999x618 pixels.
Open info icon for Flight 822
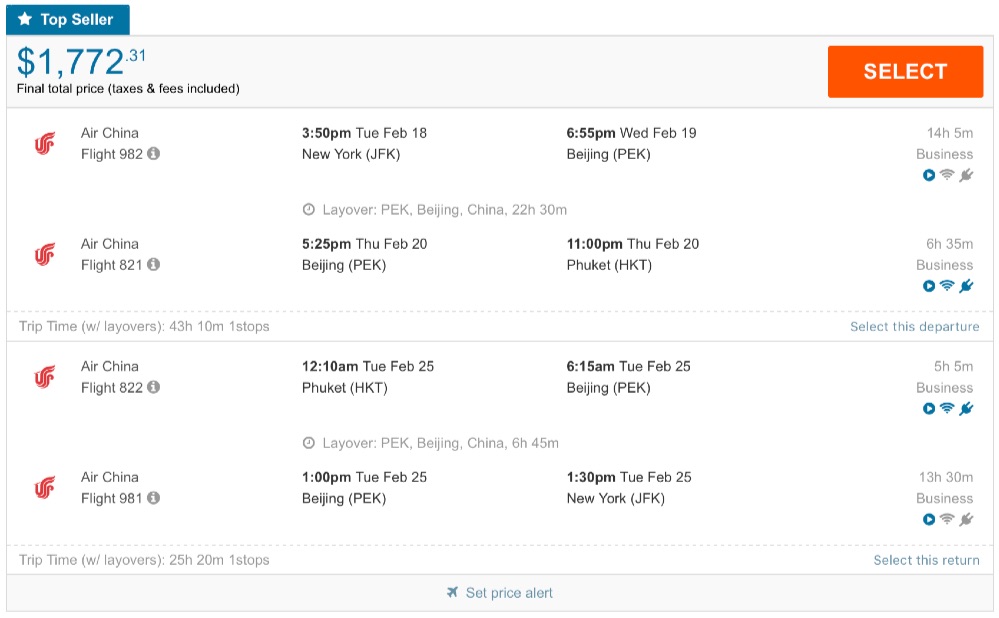[154, 388]
